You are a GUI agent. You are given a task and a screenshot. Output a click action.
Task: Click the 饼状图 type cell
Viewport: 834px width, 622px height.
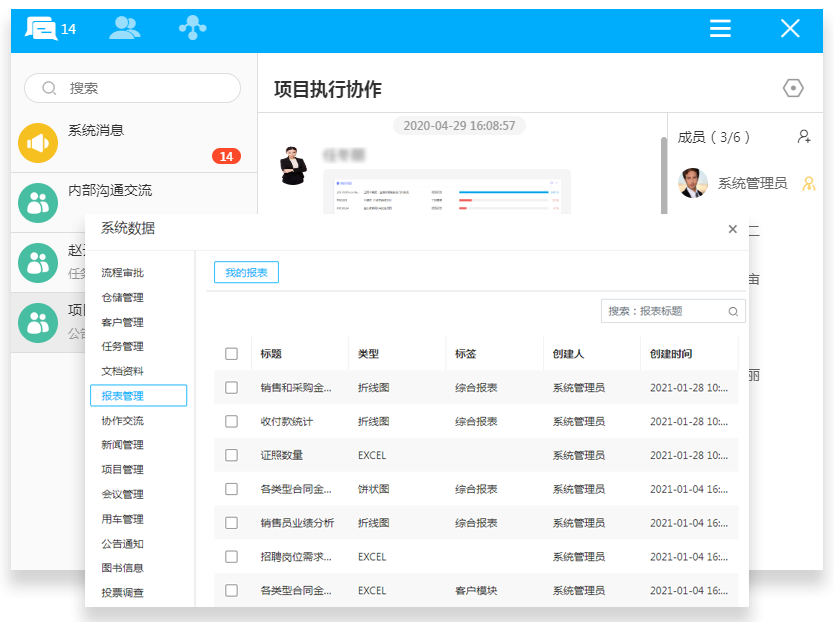(373, 490)
